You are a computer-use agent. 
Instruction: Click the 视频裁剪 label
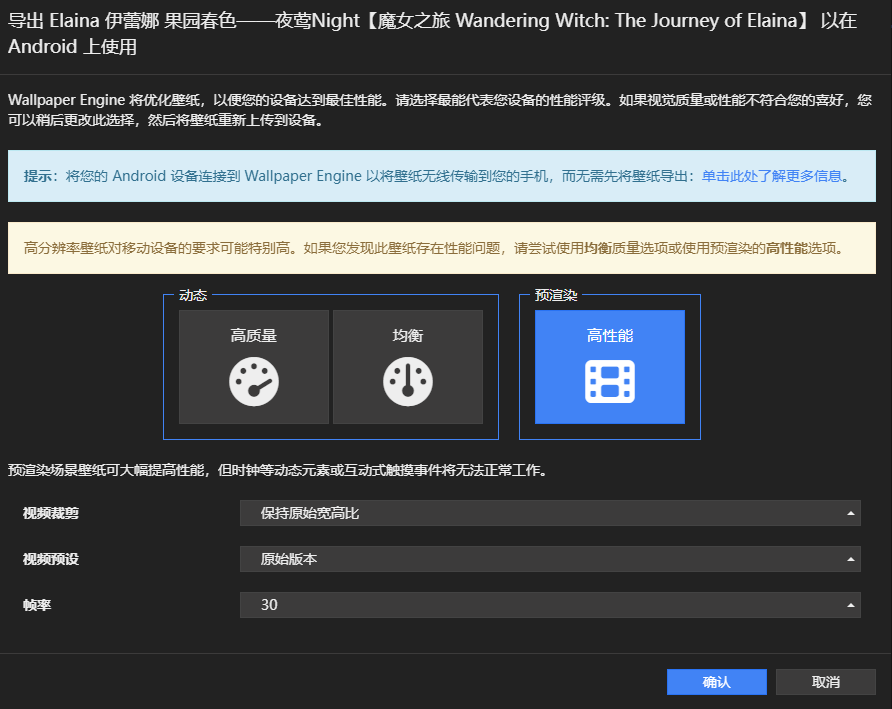coord(51,513)
